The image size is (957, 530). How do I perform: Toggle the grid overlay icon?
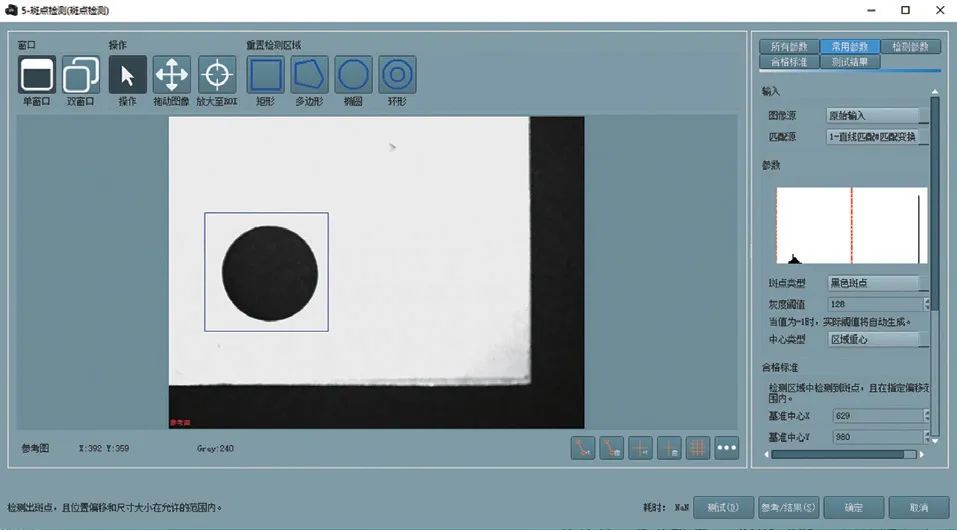pos(698,448)
